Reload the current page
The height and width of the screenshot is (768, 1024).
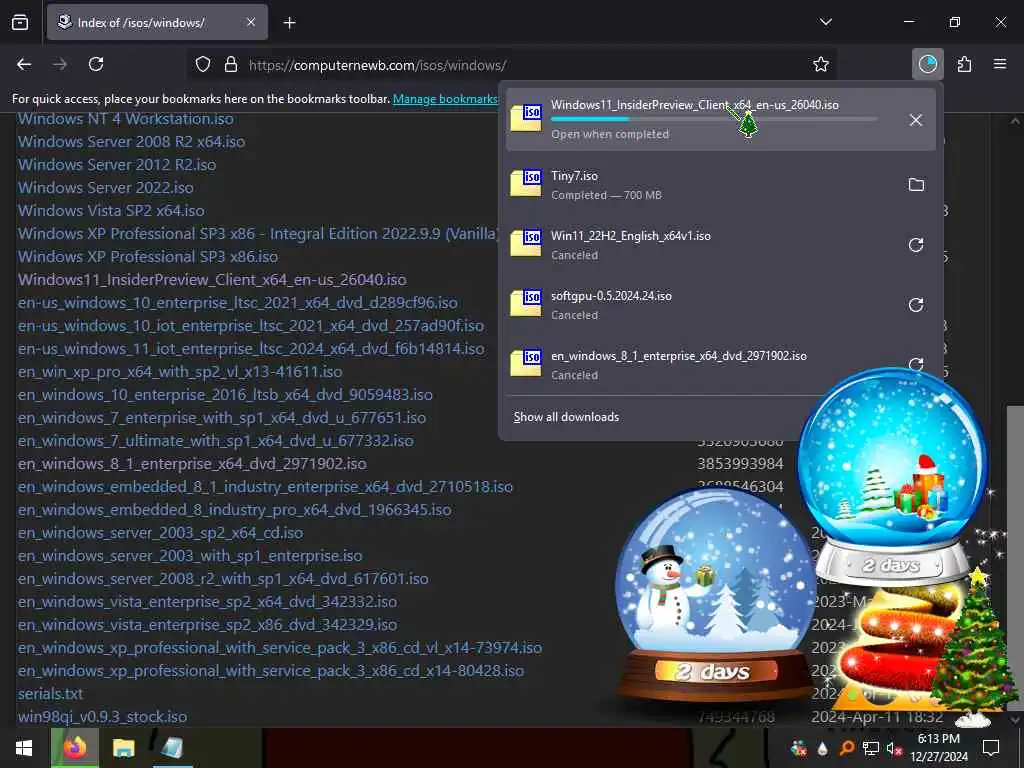[96, 64]
